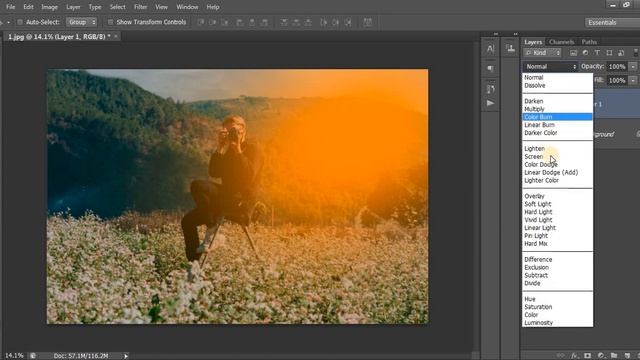Filter layers by adjustment layers icon
Screen dimensions: 640x360
[585, 53]
